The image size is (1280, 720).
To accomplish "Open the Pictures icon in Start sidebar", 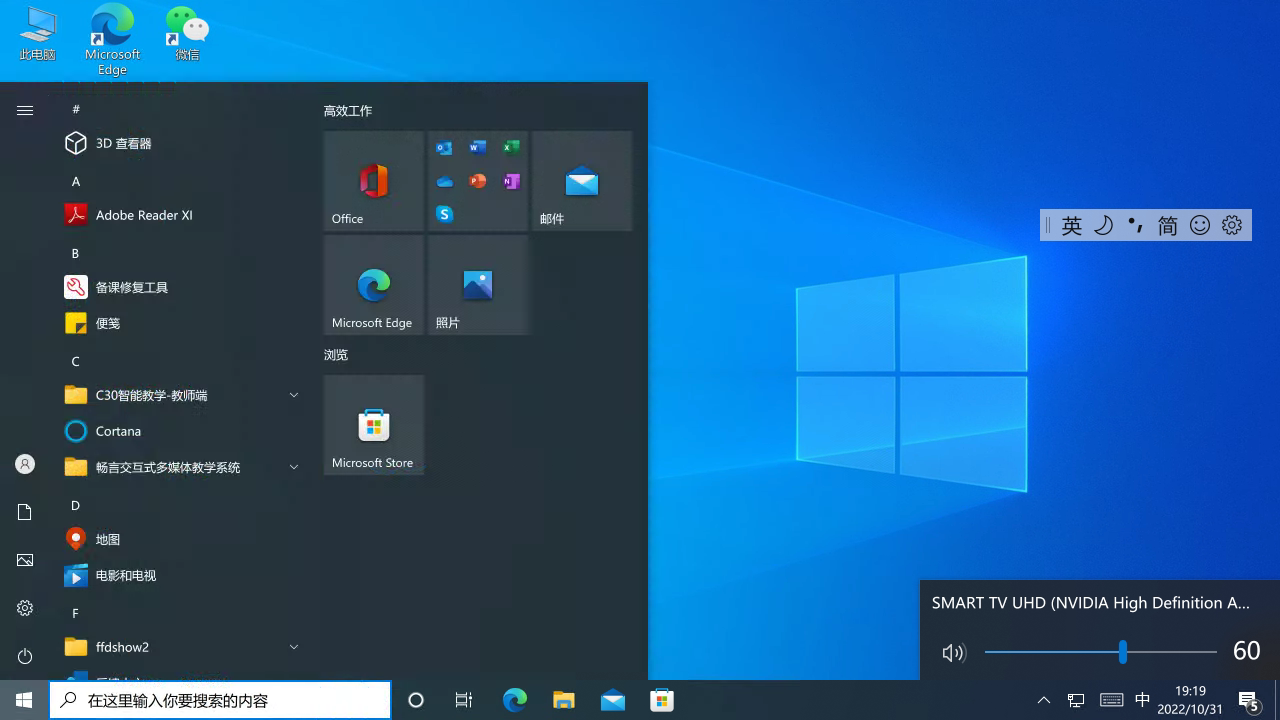I will tap(25, 560).
